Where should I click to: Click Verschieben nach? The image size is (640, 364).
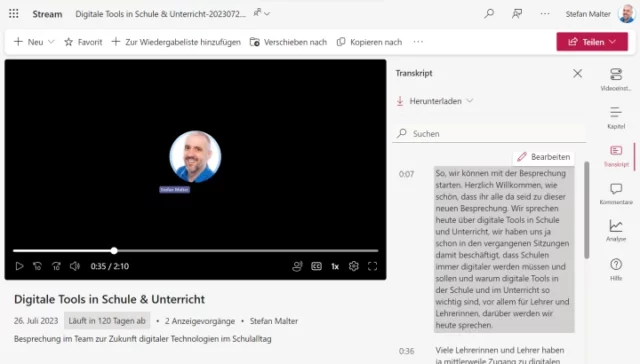coord(289,42)
